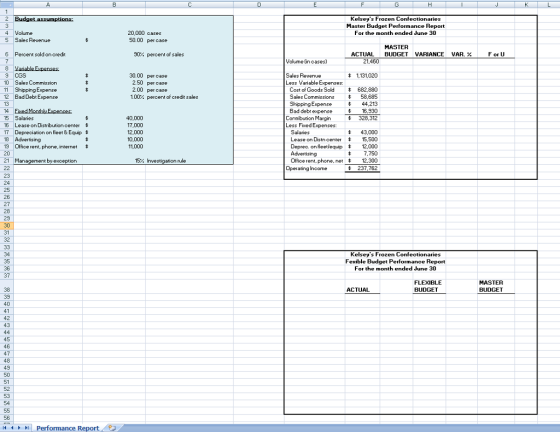Click the 'Master Budget Performance Report' title

coord(395,26)
